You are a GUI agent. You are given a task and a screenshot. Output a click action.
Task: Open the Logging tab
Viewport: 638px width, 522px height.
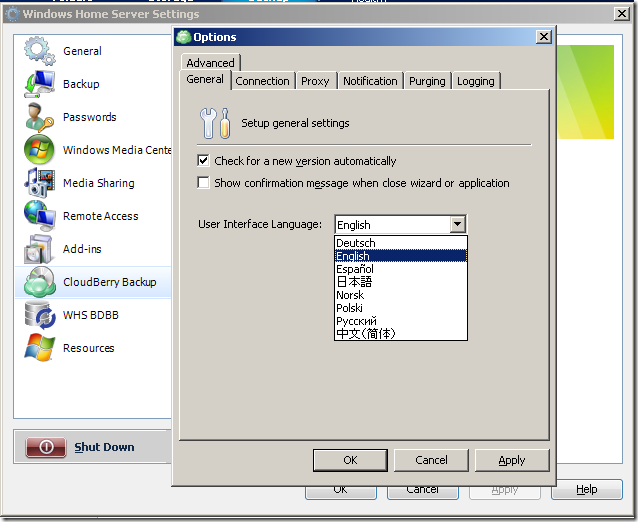(x=476, y=81)
